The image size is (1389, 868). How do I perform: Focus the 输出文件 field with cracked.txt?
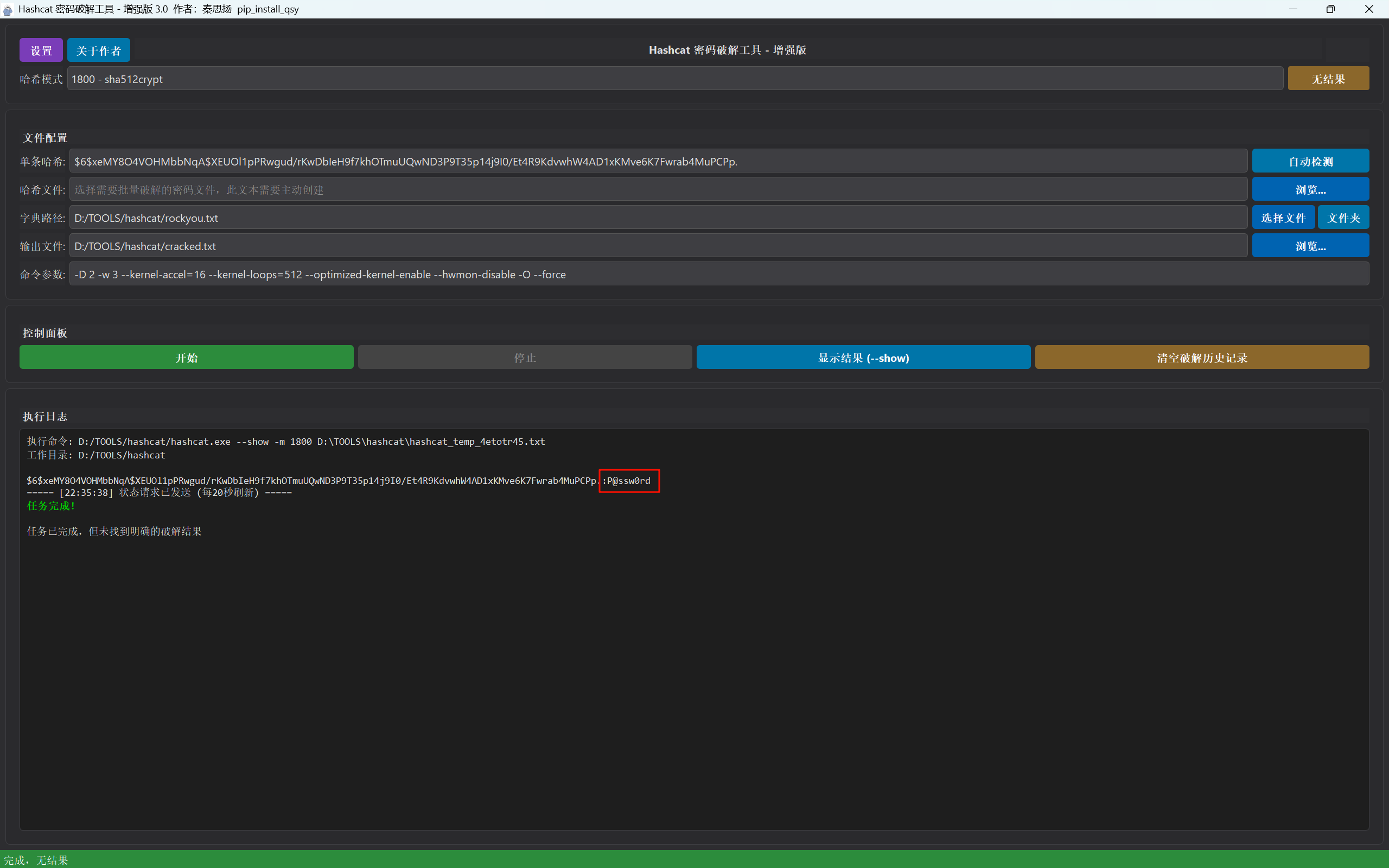pos(658,246)
